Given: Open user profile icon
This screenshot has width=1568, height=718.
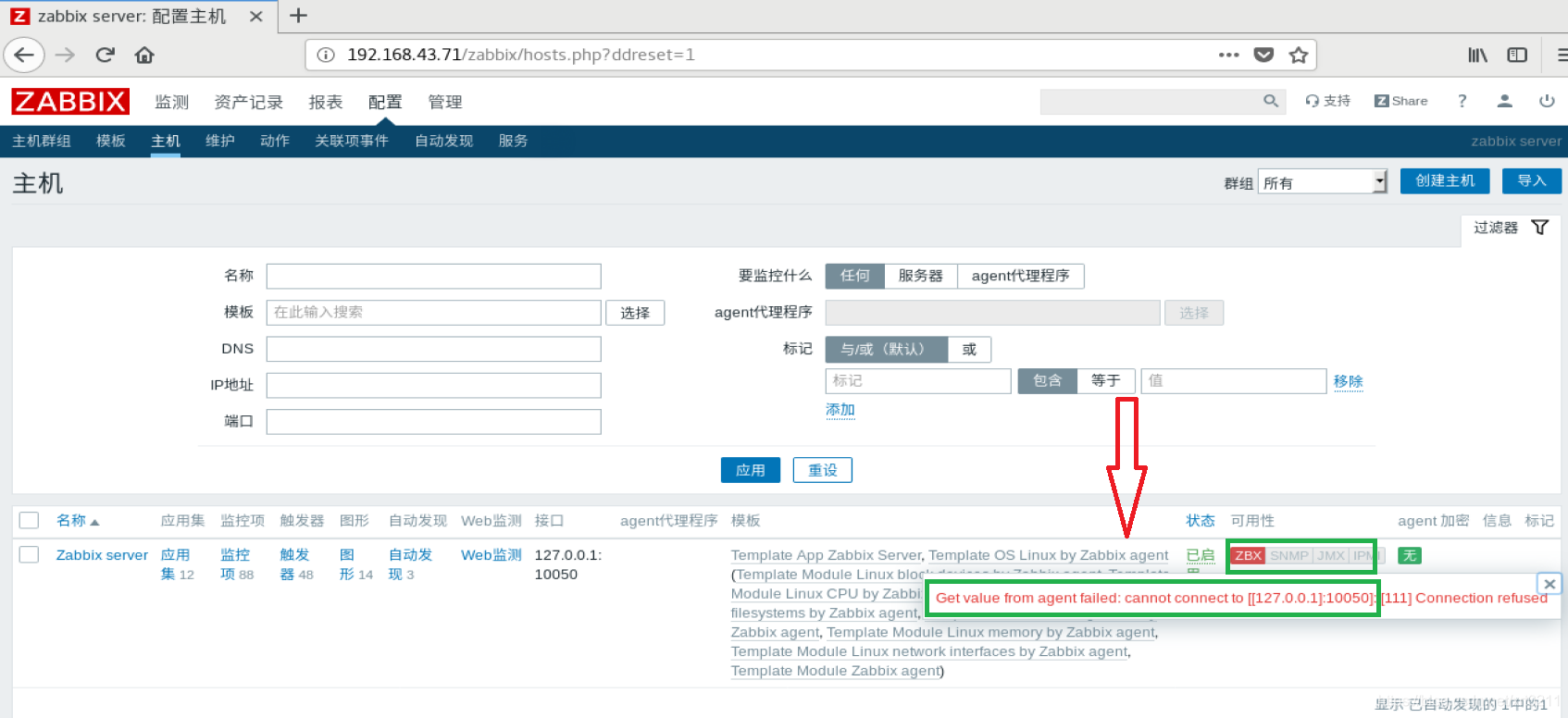Looking at the screenshot, I should pos(1505,101).
